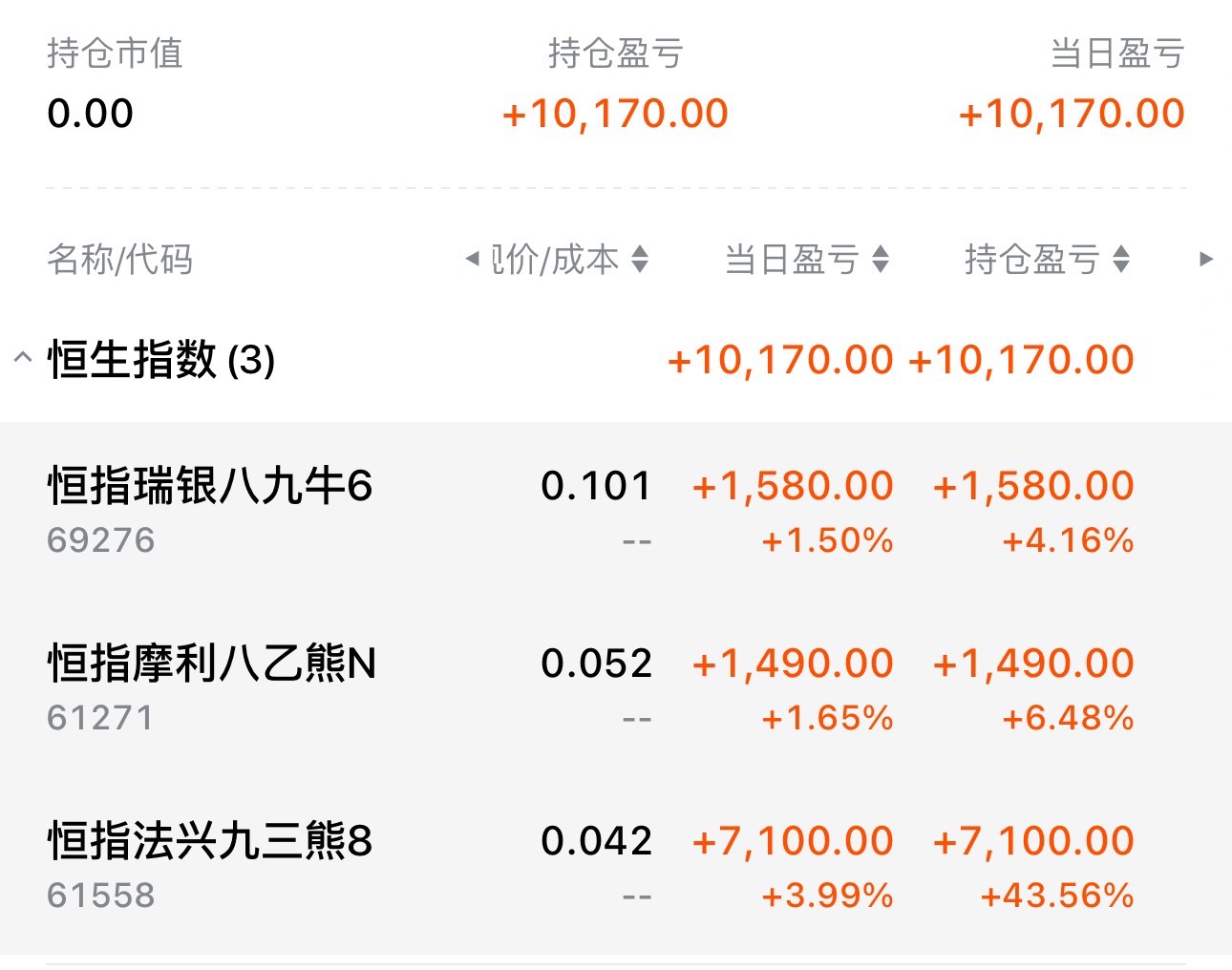Click stock code 61558

coord(101,896)
